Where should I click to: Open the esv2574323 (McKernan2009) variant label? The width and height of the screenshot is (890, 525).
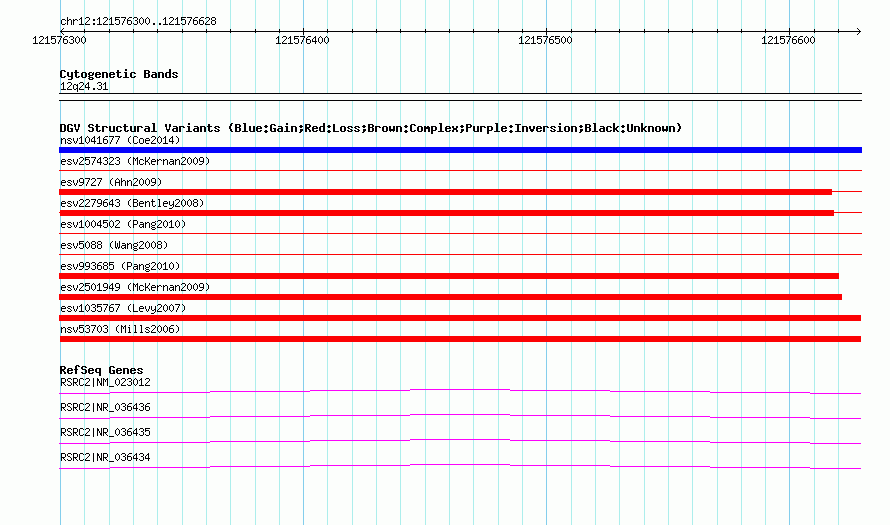(135, 161)
